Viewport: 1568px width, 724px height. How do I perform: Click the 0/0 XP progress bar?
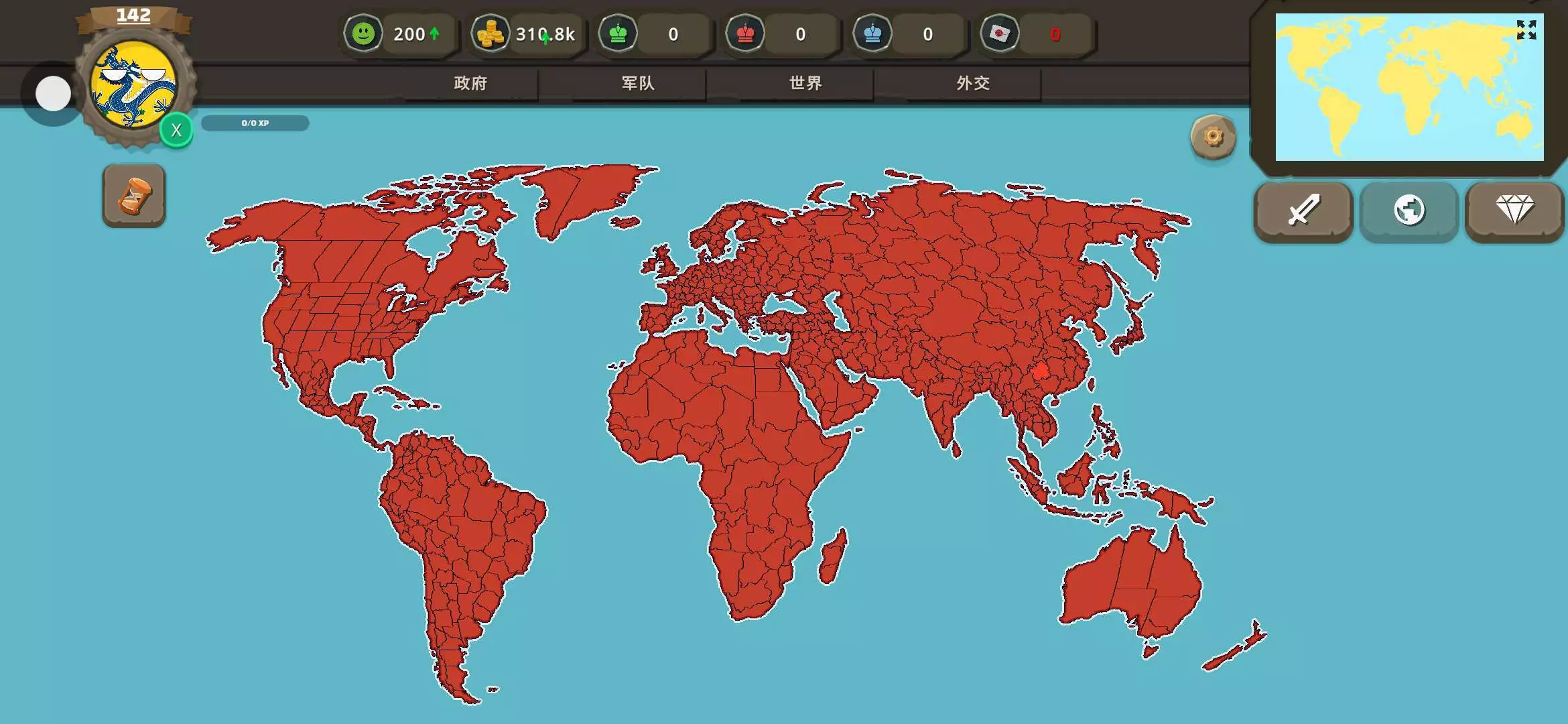point(255,123)
